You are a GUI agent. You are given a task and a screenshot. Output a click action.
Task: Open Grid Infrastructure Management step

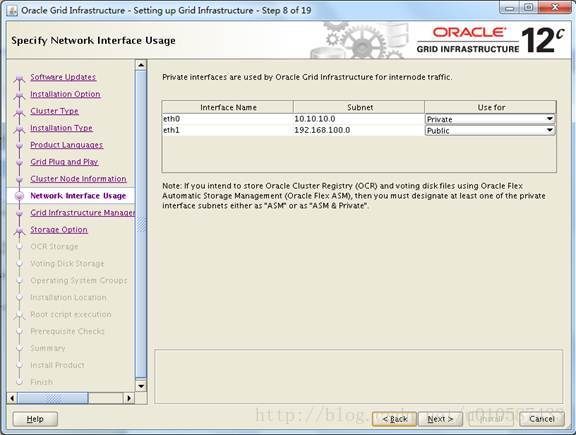(82, 212)
